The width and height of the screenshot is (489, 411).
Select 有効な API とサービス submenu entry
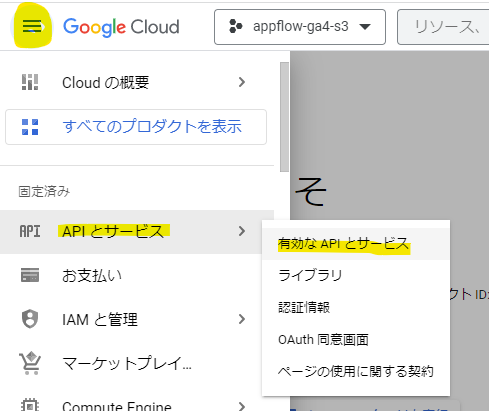tap(356, 244)
